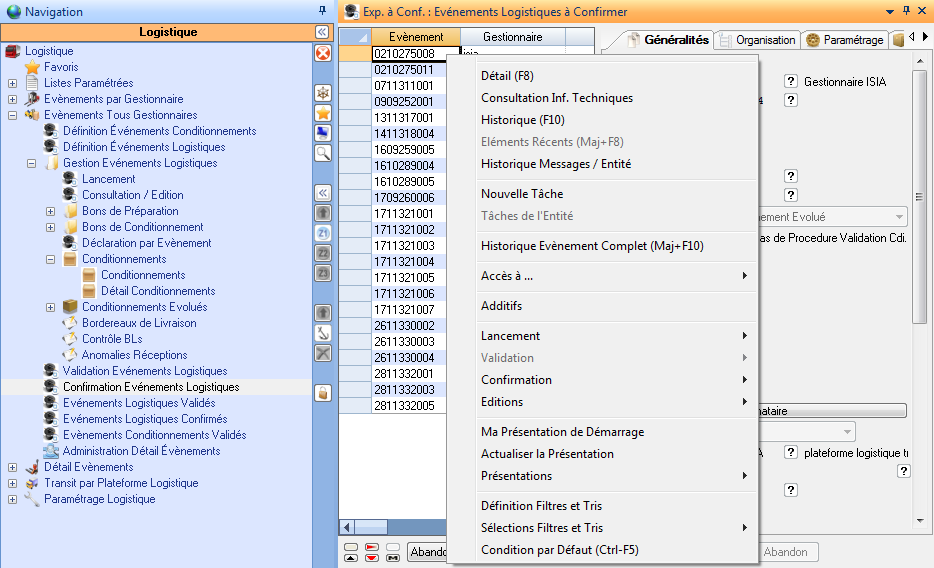Click the ship wheel icon in vertical toolbar
Viewport: 934px width, 568px height.
pyautogui.click(x=323, y=92)
